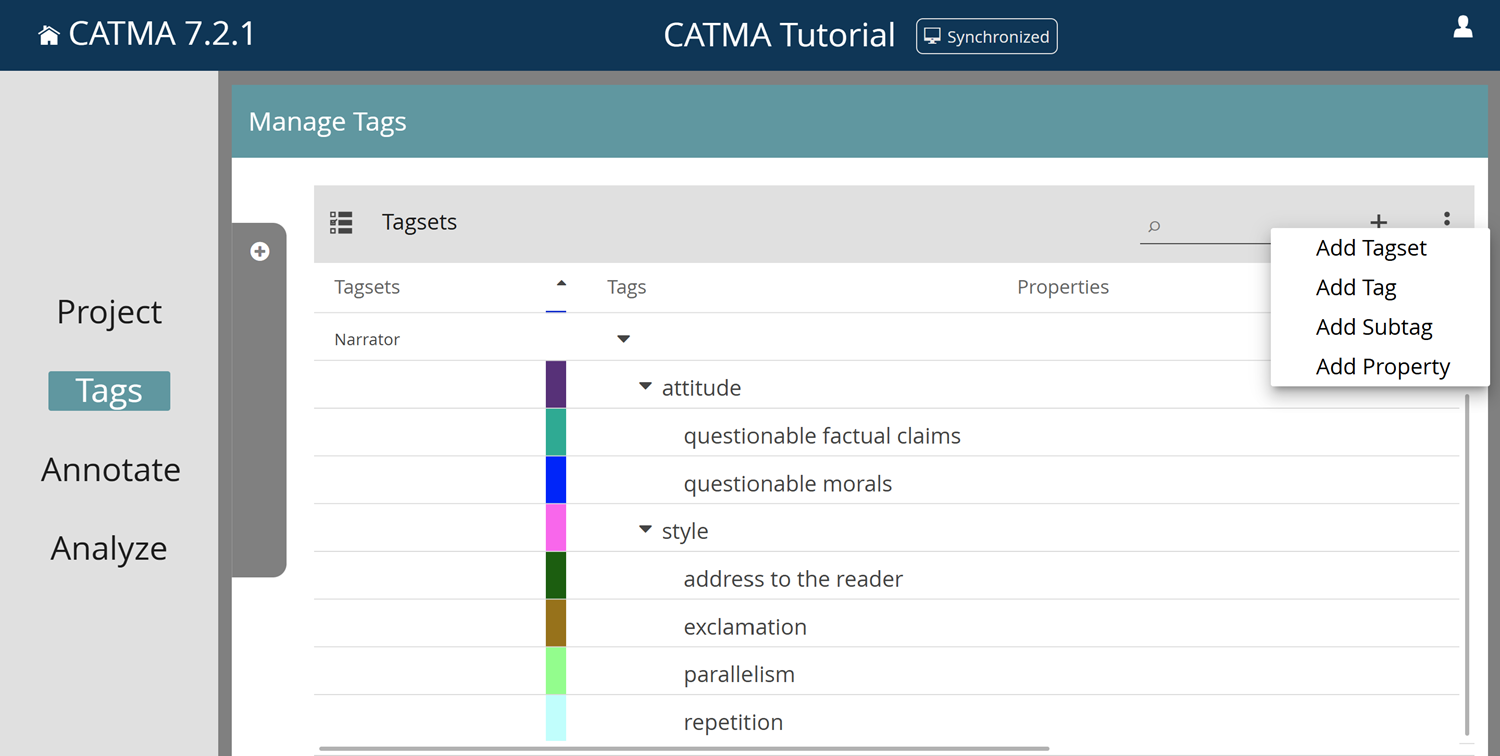Screen dimensions: 1500x756
Task: Open the three-dot more options menu
Action: [x=1446, y=220]
